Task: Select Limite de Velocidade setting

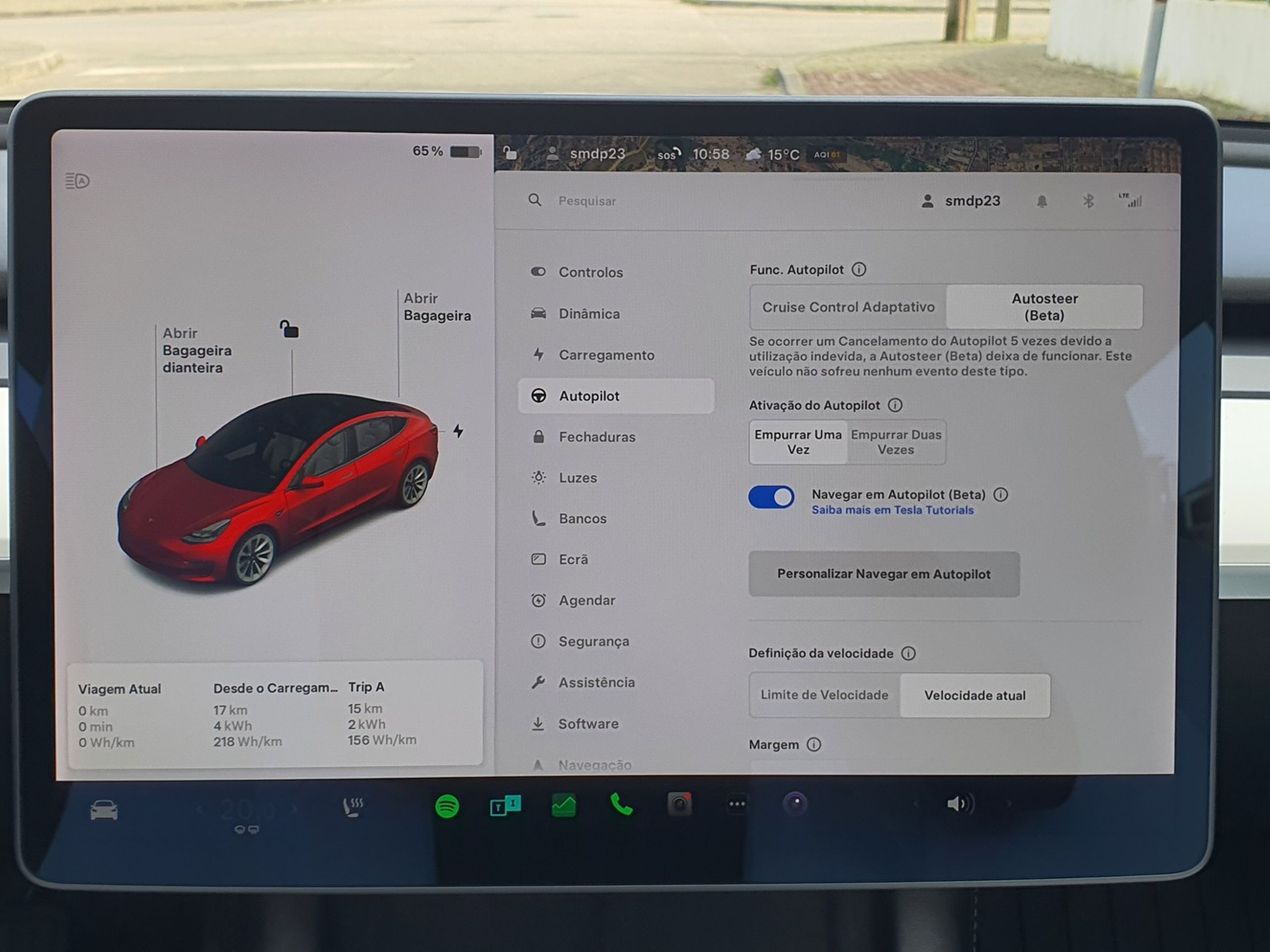Action: tap(824, 695)
